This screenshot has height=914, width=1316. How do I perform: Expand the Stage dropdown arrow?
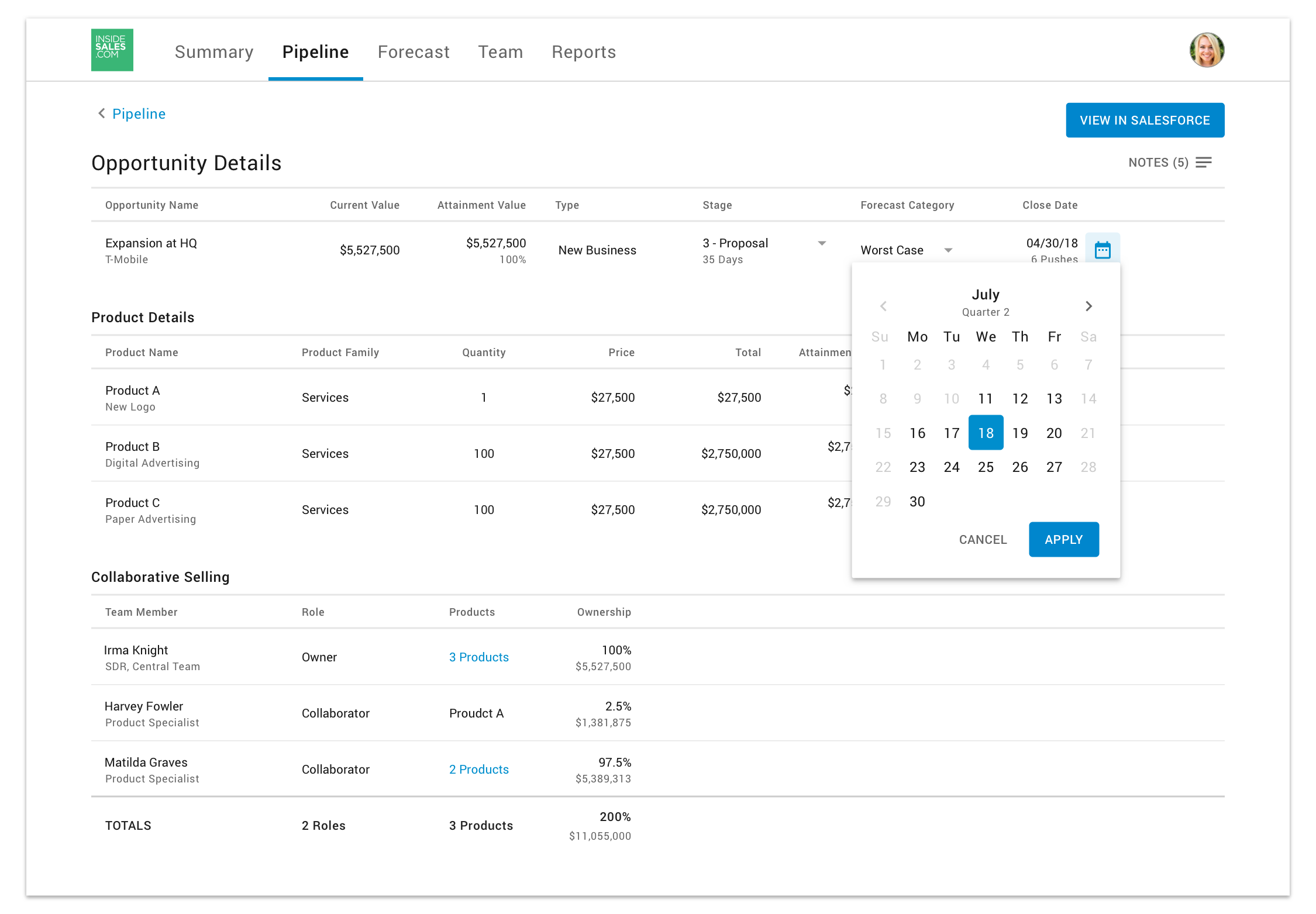(x=822, y=243)
